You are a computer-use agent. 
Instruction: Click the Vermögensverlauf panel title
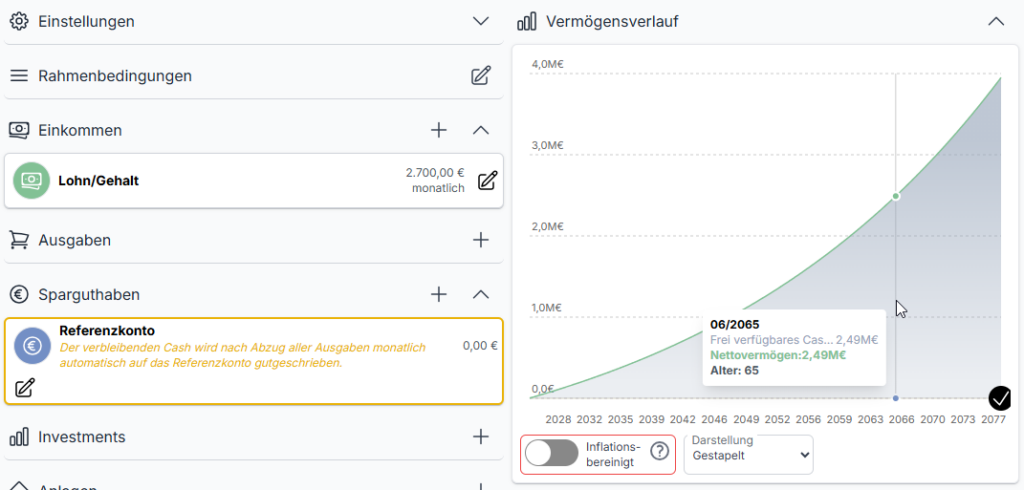click(x=612, y=22)
